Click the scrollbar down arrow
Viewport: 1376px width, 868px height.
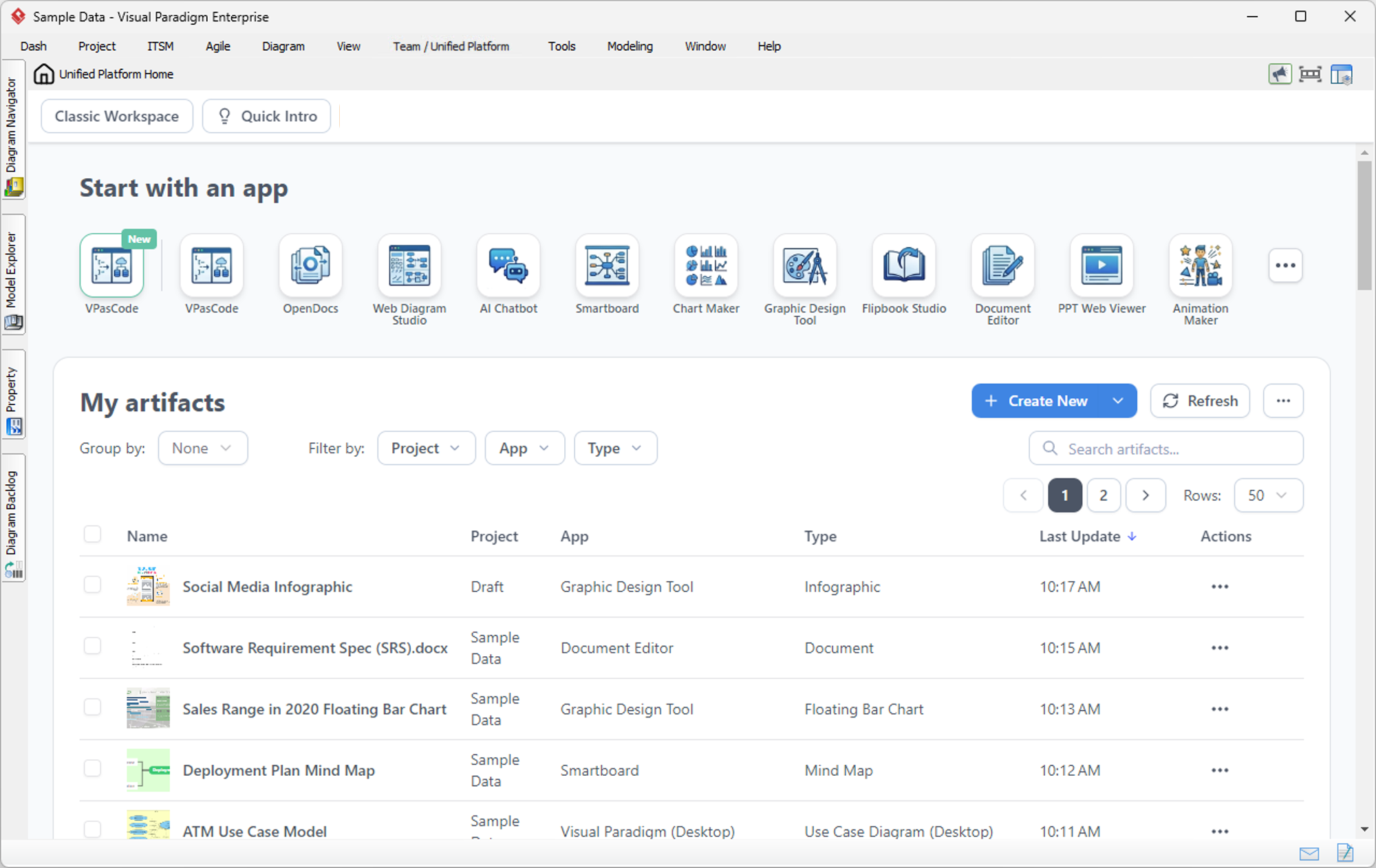click(x=1364, y=829)
